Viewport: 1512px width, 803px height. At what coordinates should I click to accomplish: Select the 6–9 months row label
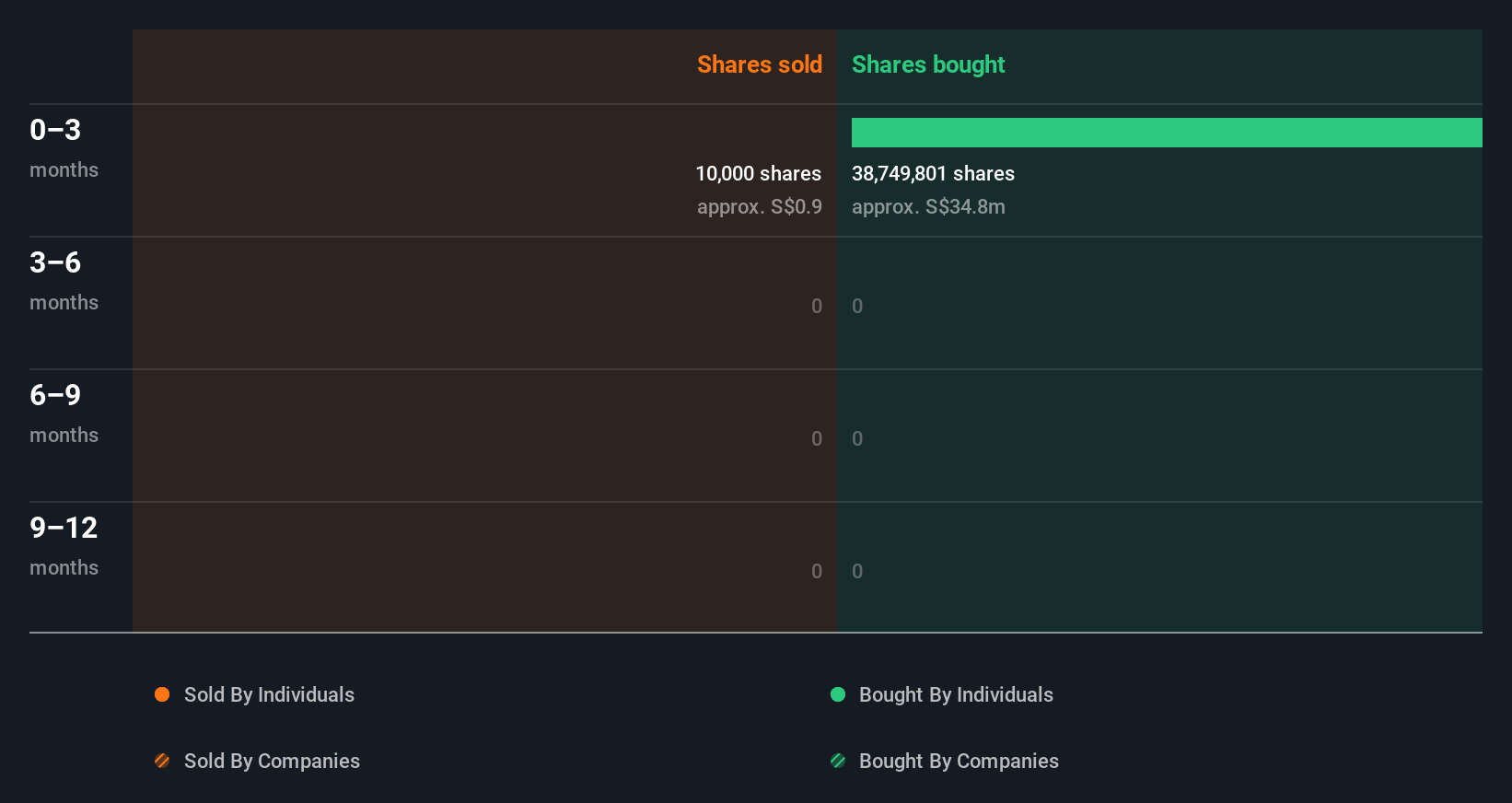[63, 413]
